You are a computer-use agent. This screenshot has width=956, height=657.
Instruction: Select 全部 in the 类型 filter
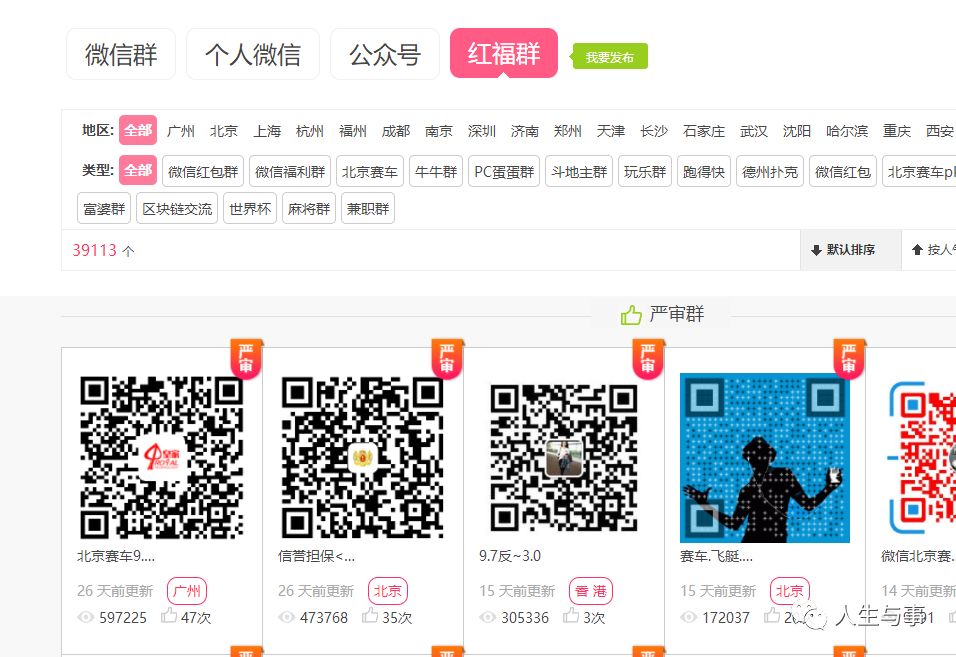[138, 170]
